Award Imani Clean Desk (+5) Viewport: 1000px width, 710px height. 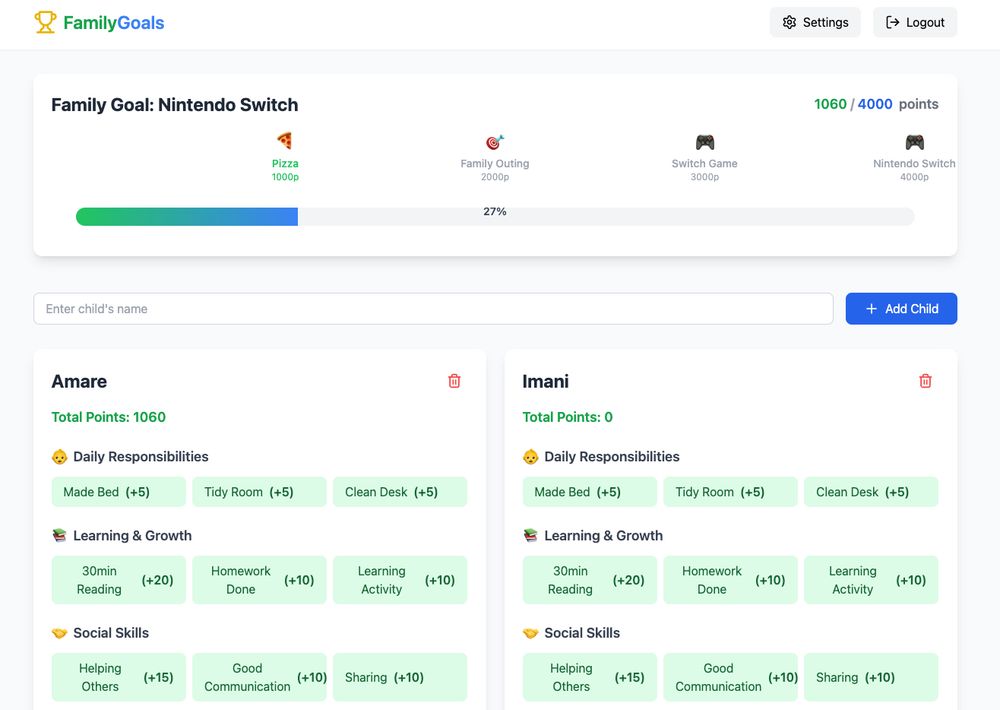[871, 492]
